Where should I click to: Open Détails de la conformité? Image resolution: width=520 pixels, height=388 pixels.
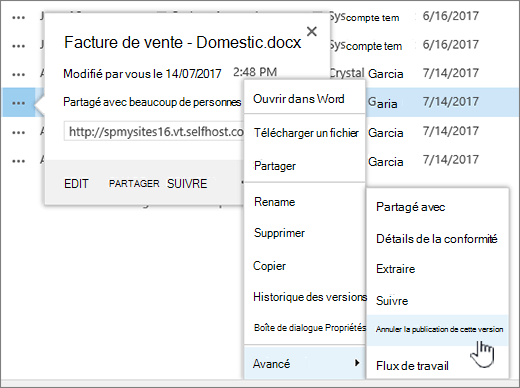[437, 239]
